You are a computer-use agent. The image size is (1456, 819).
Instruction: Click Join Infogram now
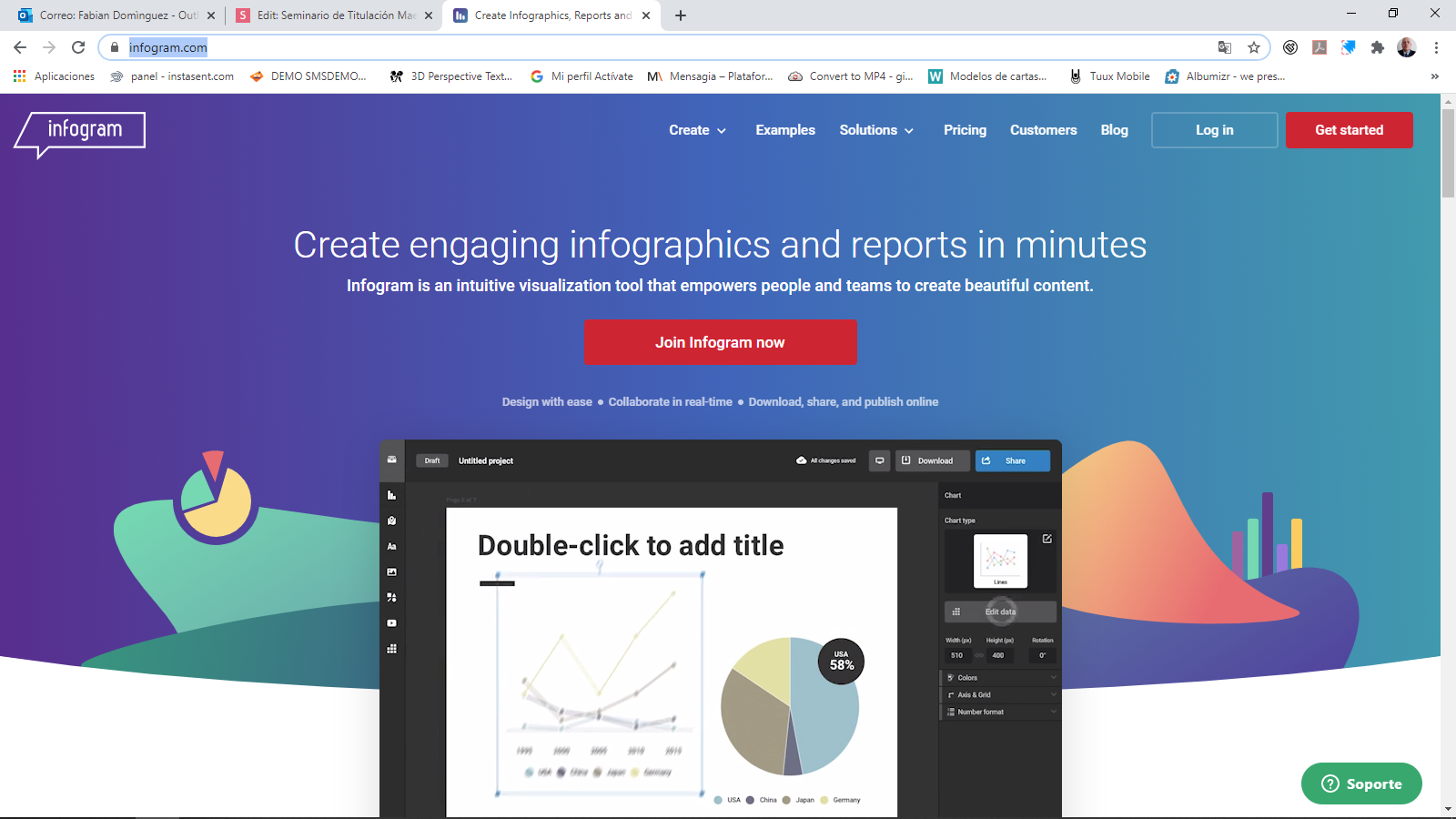(720, 342)
